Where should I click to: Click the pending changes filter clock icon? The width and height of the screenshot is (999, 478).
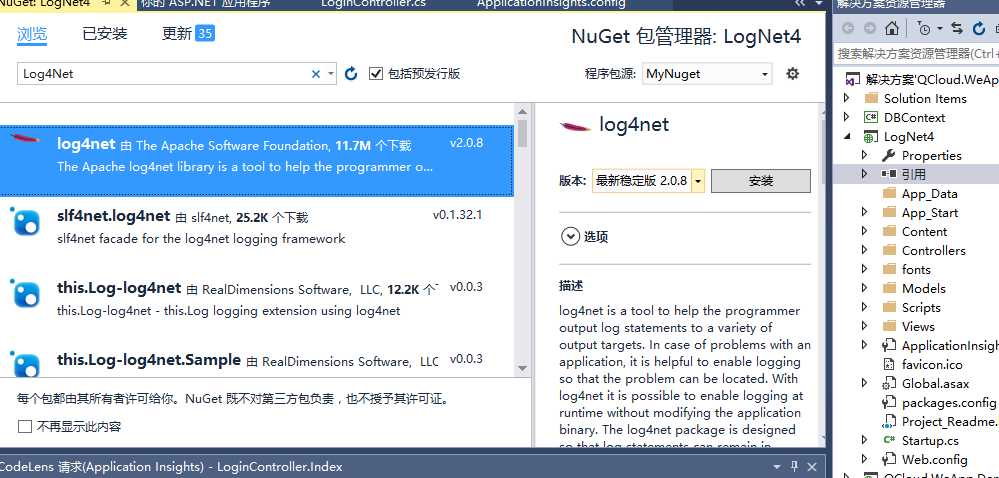(x=924, y=28)
